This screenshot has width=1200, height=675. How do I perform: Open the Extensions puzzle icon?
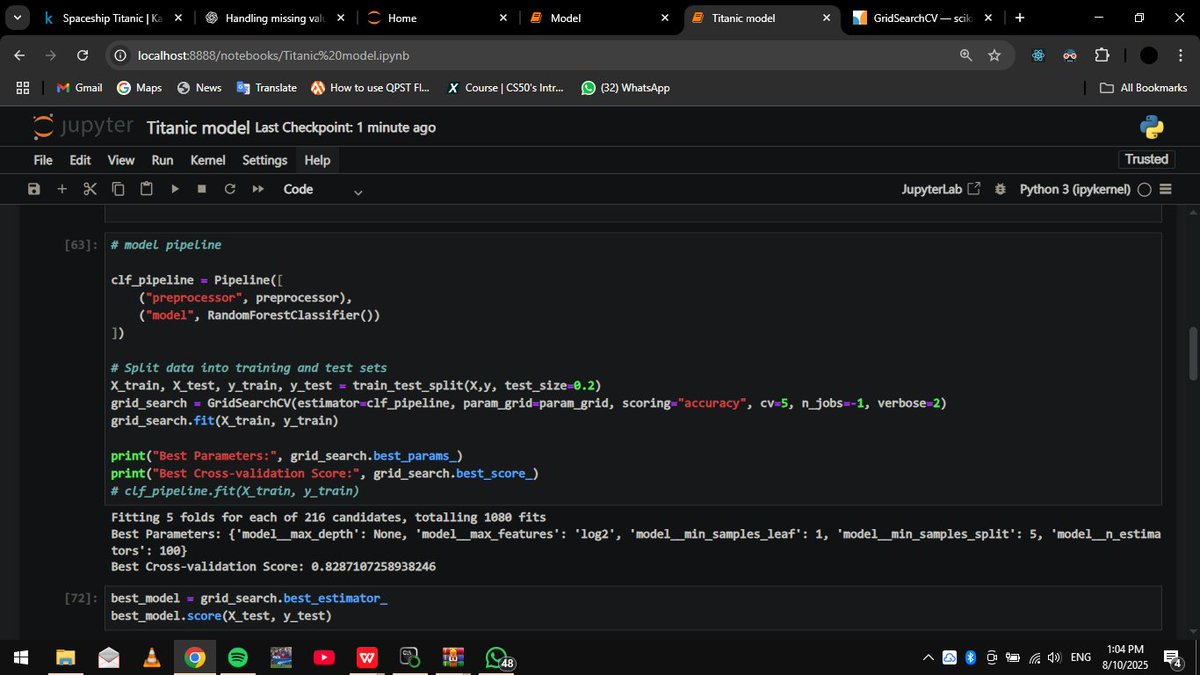[x=1102, y=56]
